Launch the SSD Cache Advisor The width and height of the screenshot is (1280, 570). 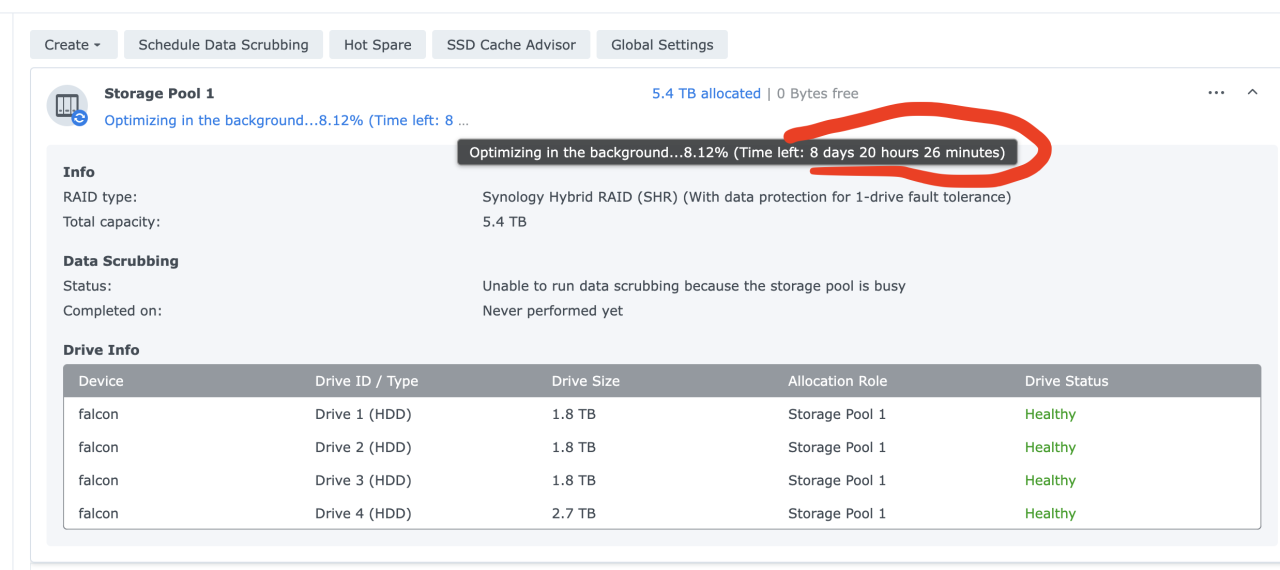pyautogui.click(x=511, y=44)
